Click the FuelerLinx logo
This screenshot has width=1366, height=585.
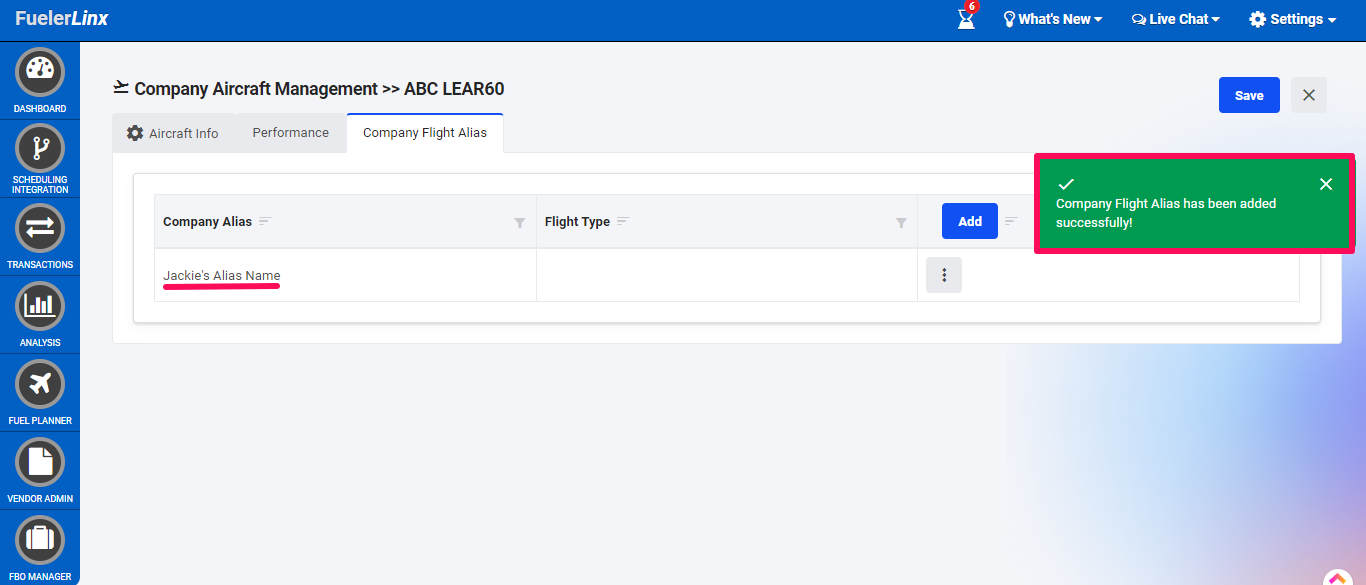(62, 19)
